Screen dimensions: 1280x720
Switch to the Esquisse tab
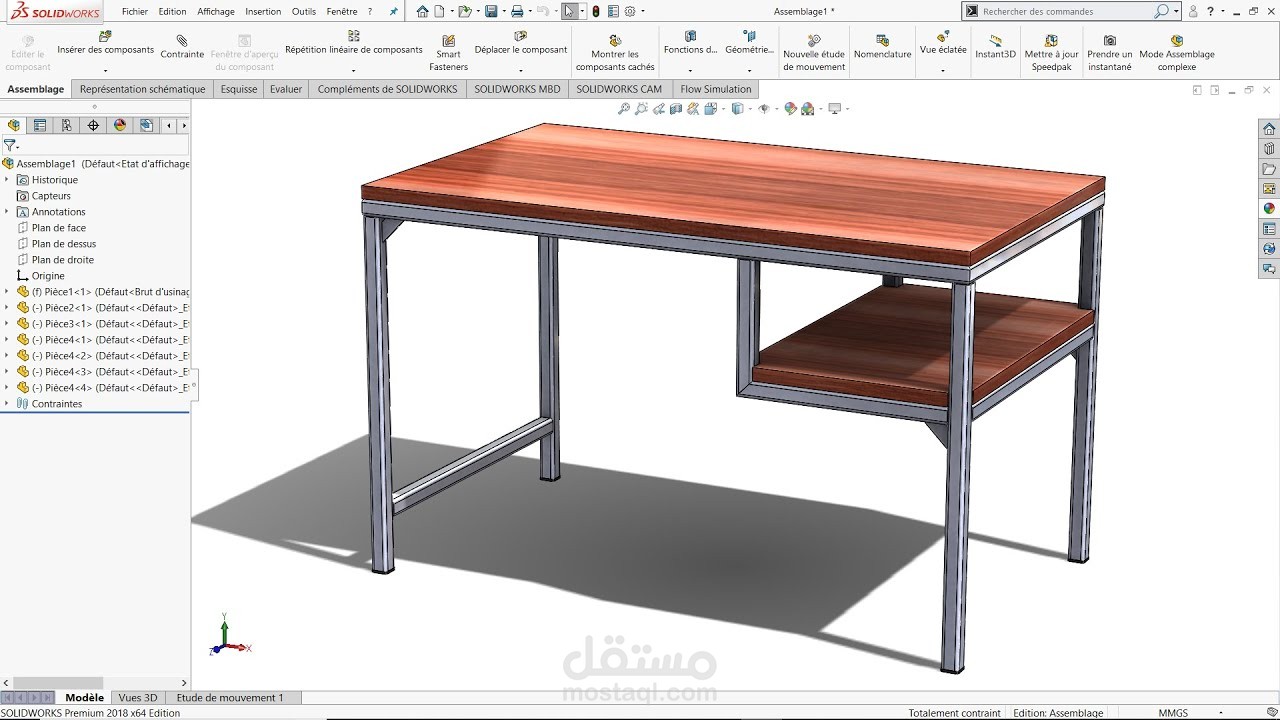pyautogui.click(x=239, y=89)
